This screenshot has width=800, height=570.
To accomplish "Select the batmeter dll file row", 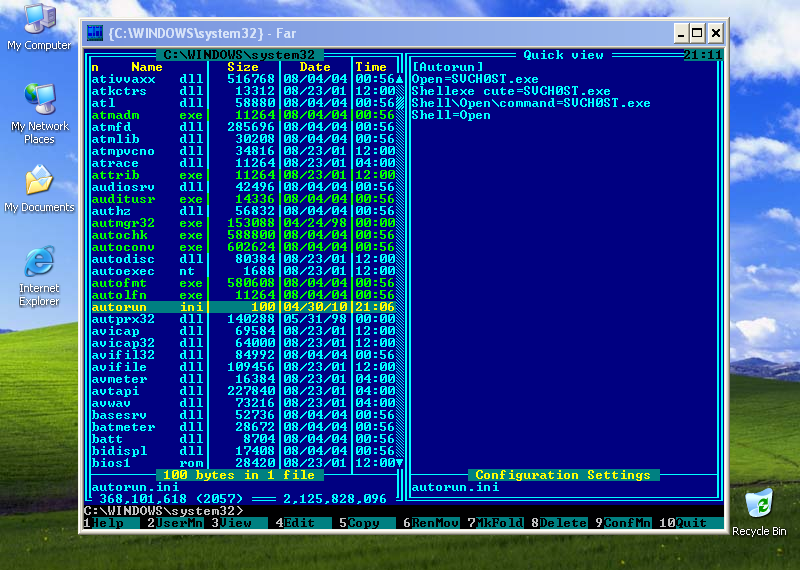I will tap(243, 427).
